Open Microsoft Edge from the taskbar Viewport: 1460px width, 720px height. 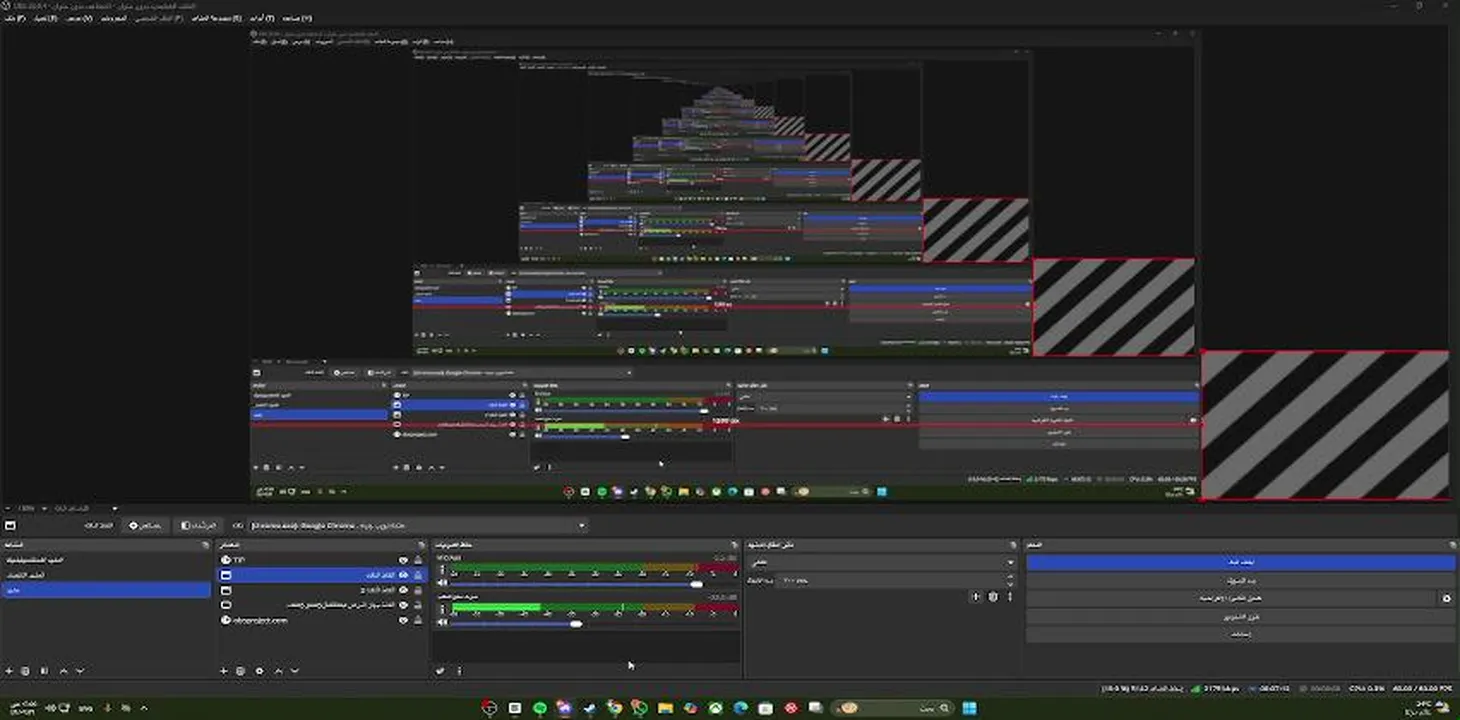[x=741, y=708]
